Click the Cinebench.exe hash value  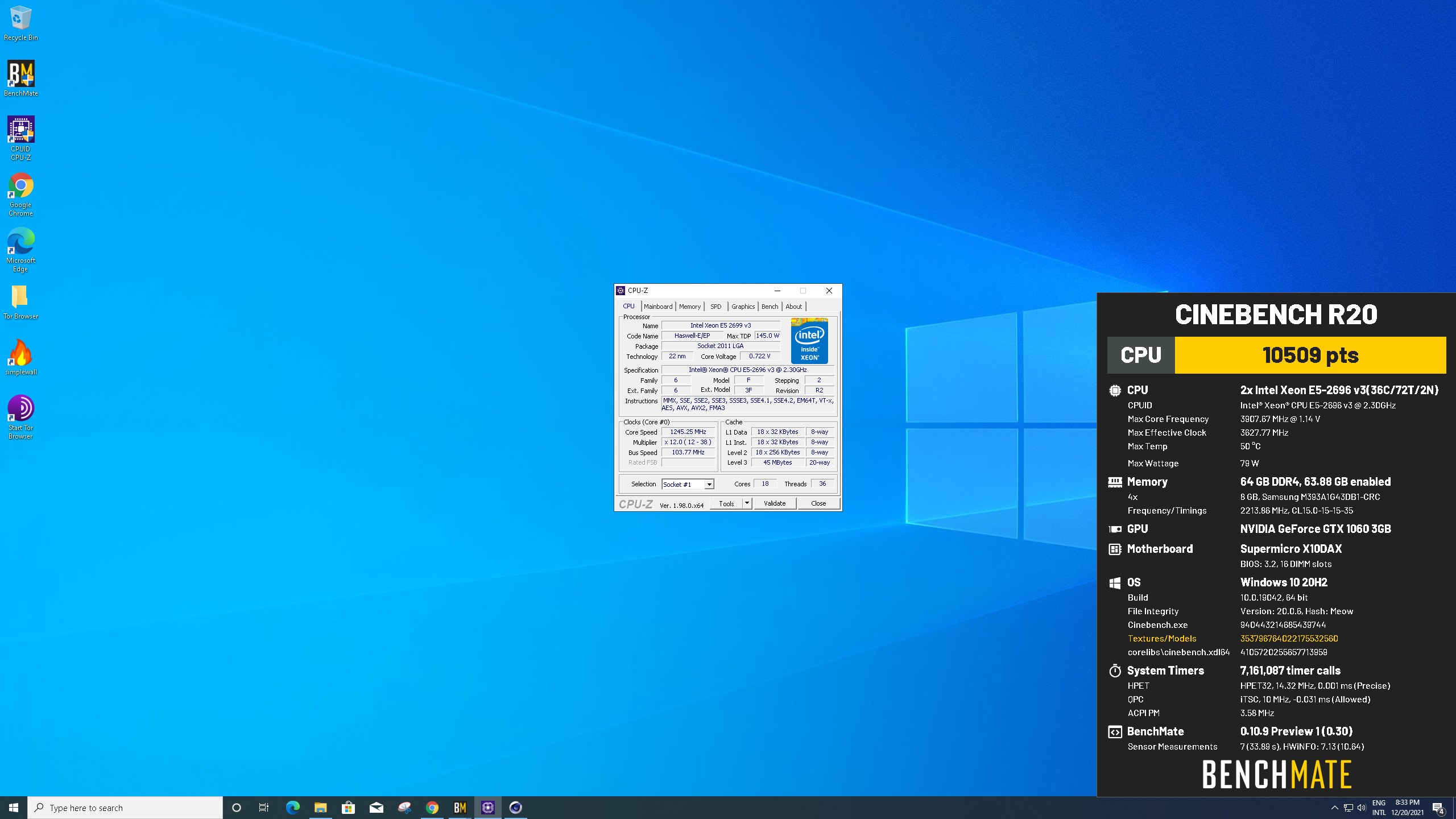[1283, 624]
